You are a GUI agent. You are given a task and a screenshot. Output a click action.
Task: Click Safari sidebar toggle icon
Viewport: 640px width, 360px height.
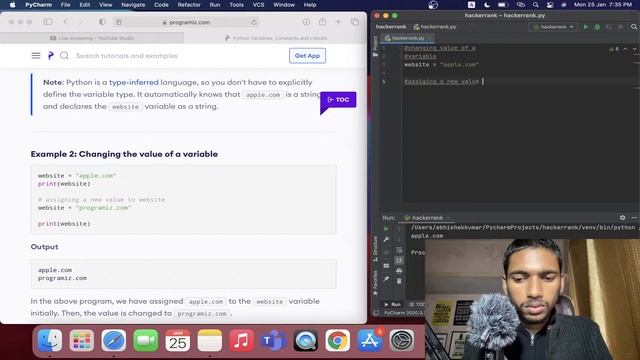click(x=48, y=22)
